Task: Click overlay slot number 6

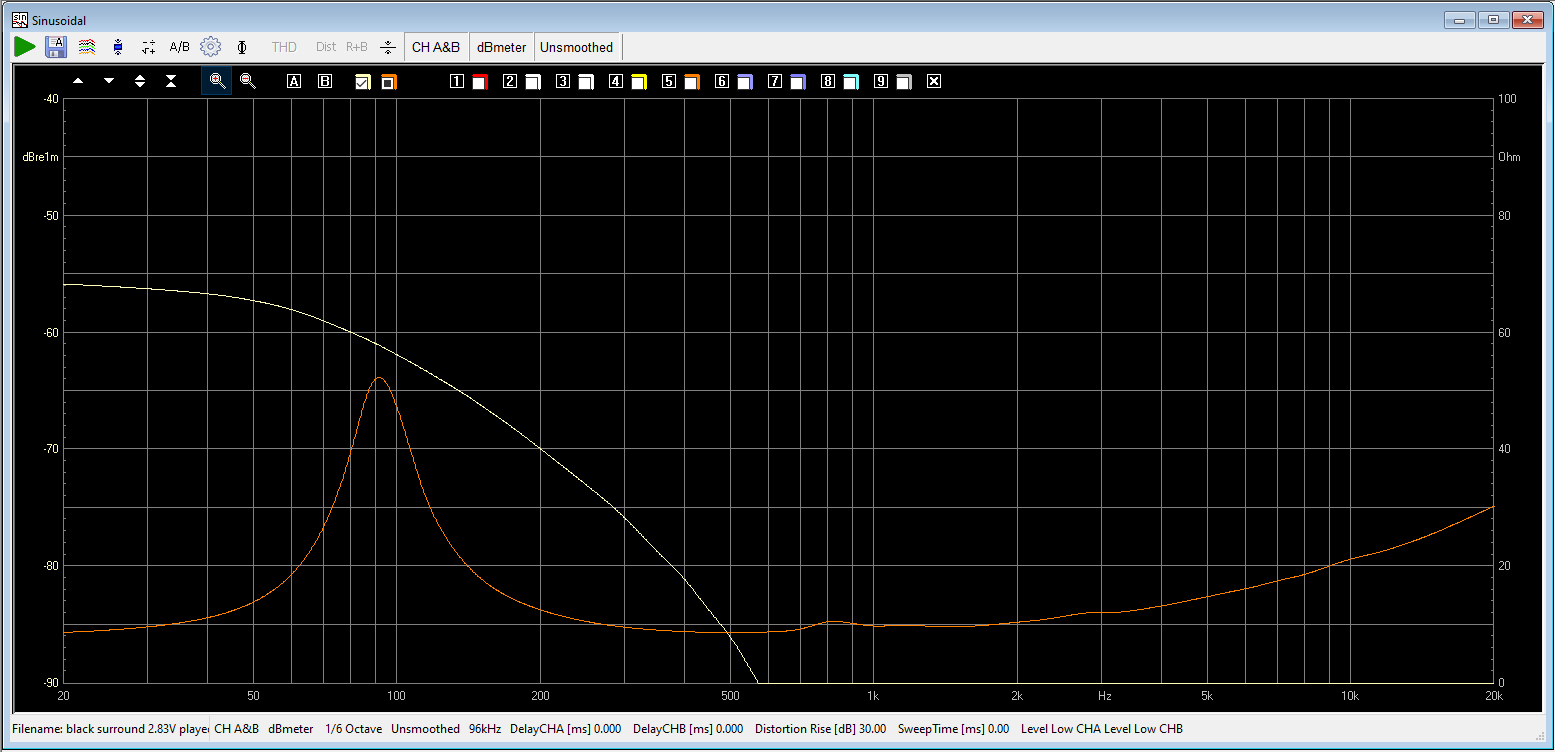Action: [722, 81]
